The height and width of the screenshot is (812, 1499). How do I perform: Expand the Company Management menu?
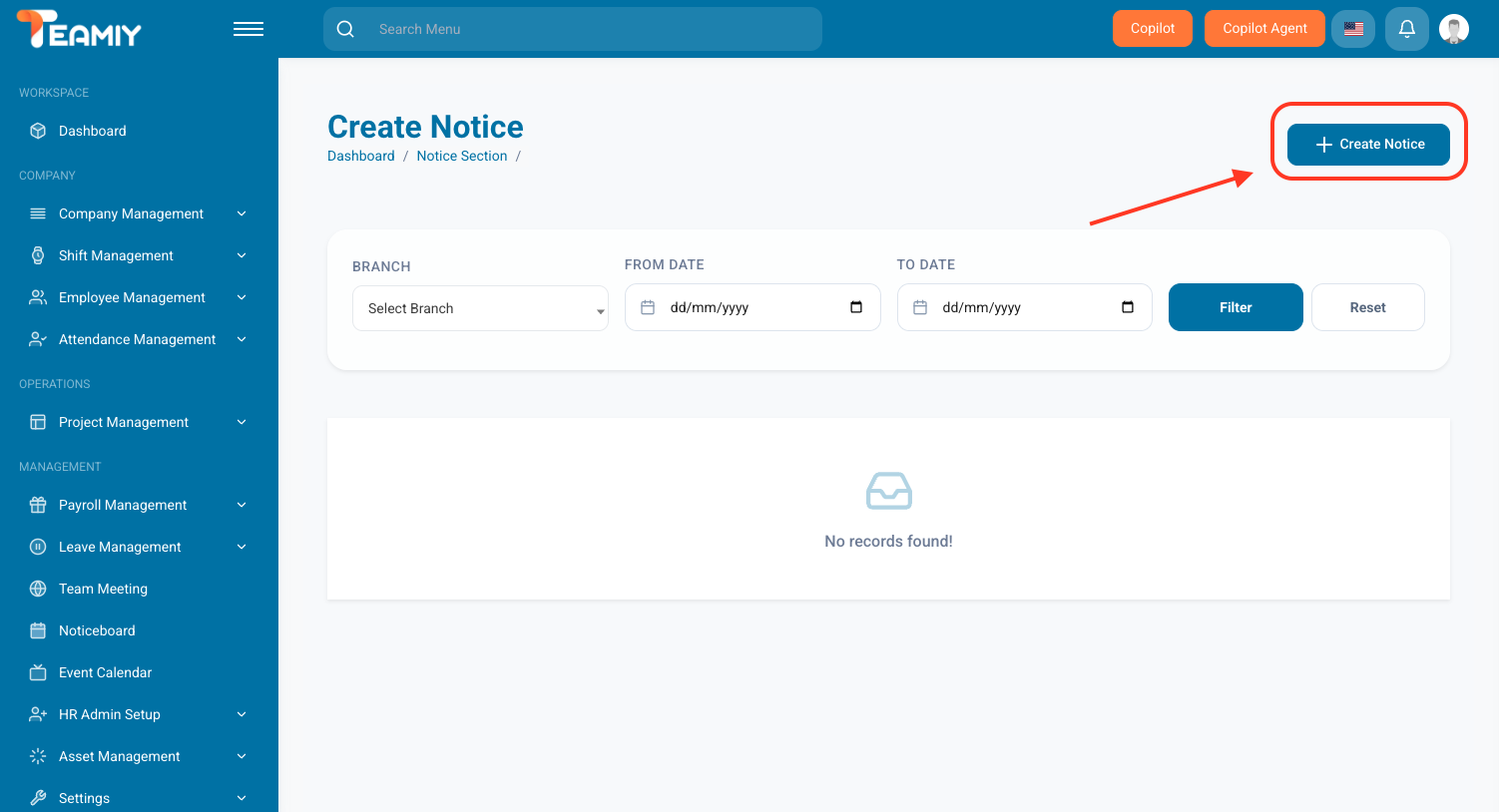131,213
